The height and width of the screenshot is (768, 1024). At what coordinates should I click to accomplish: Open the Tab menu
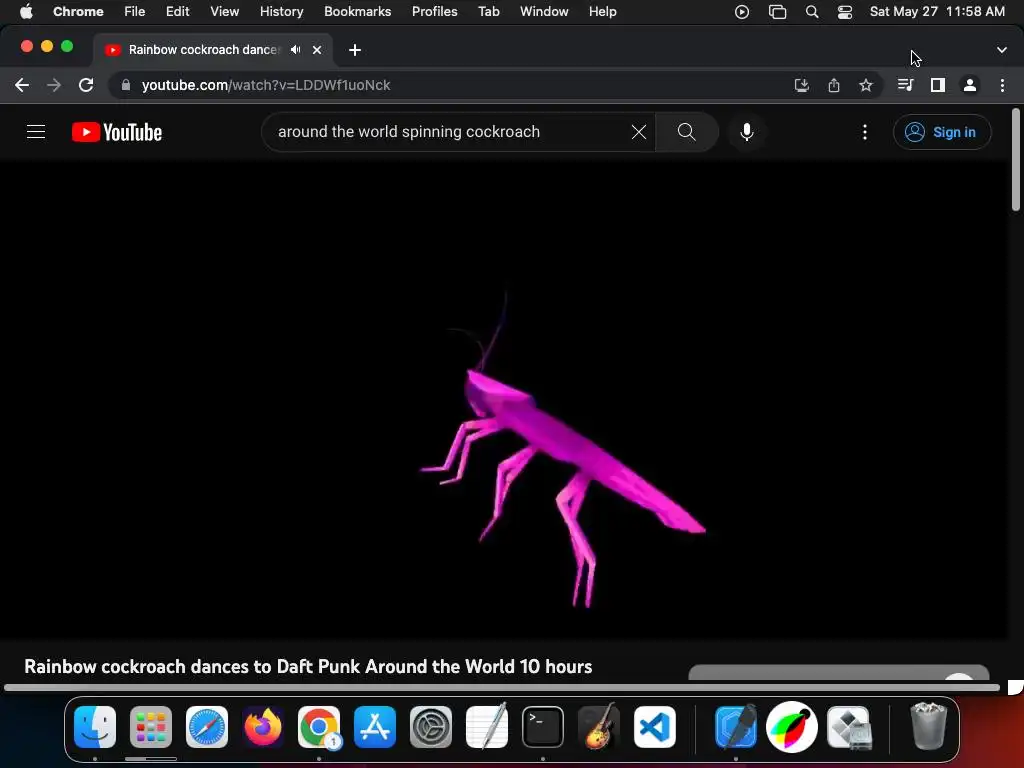pos(488,12)
